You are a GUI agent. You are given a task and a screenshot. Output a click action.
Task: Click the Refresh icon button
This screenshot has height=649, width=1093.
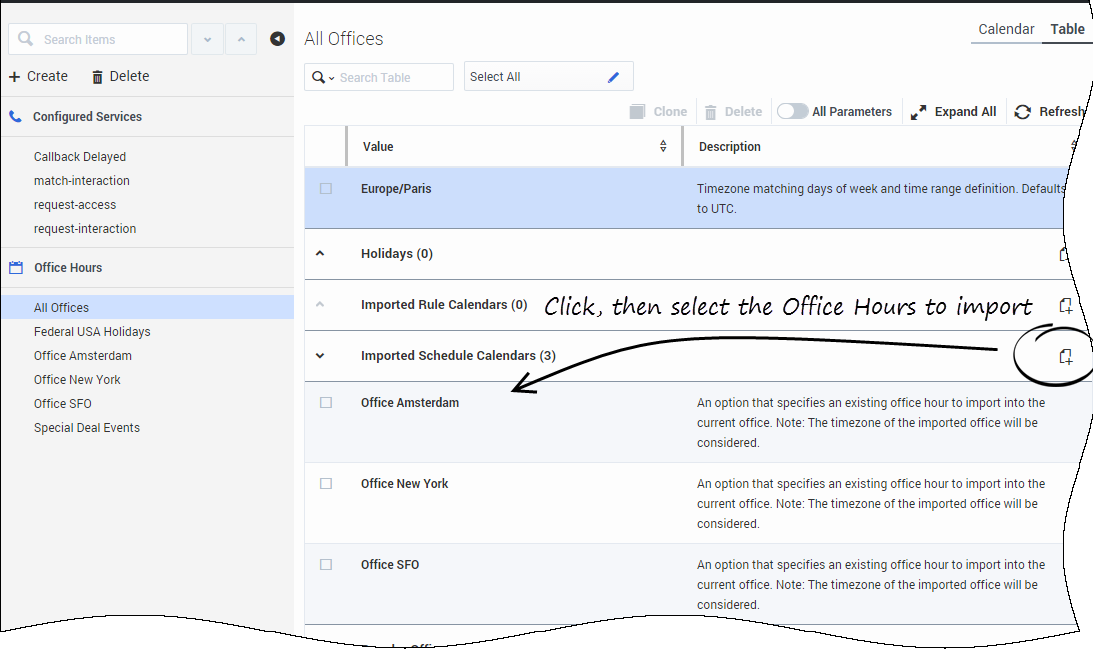[1023, 112]
